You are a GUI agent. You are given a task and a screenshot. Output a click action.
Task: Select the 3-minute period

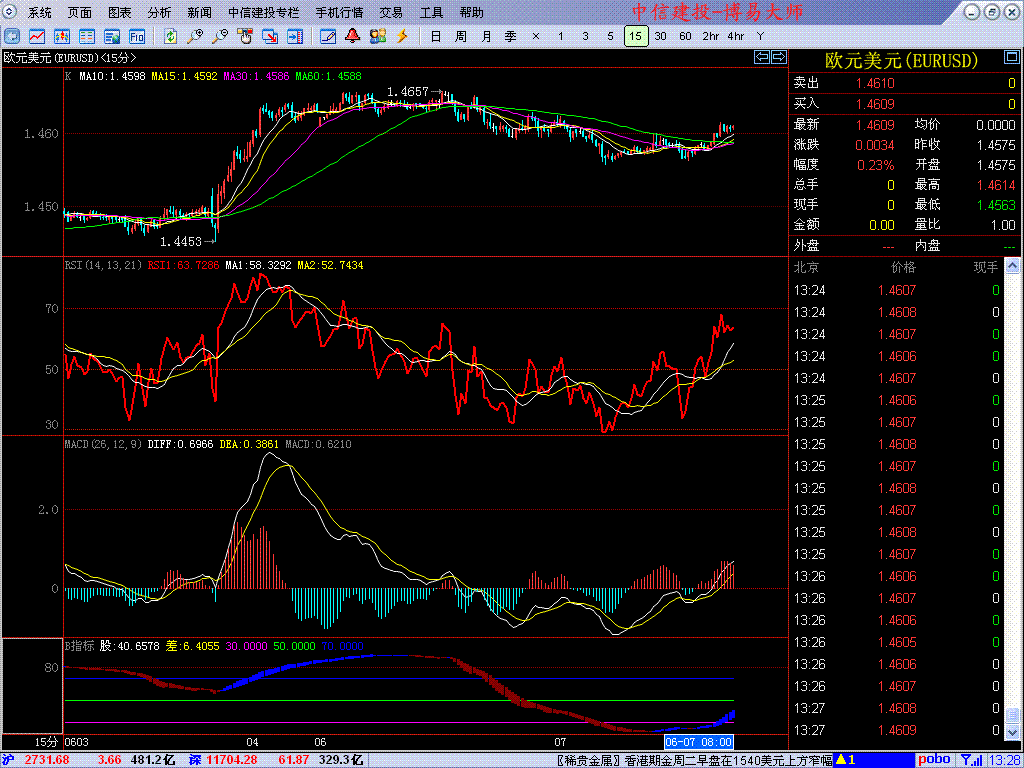click(585, 37)
